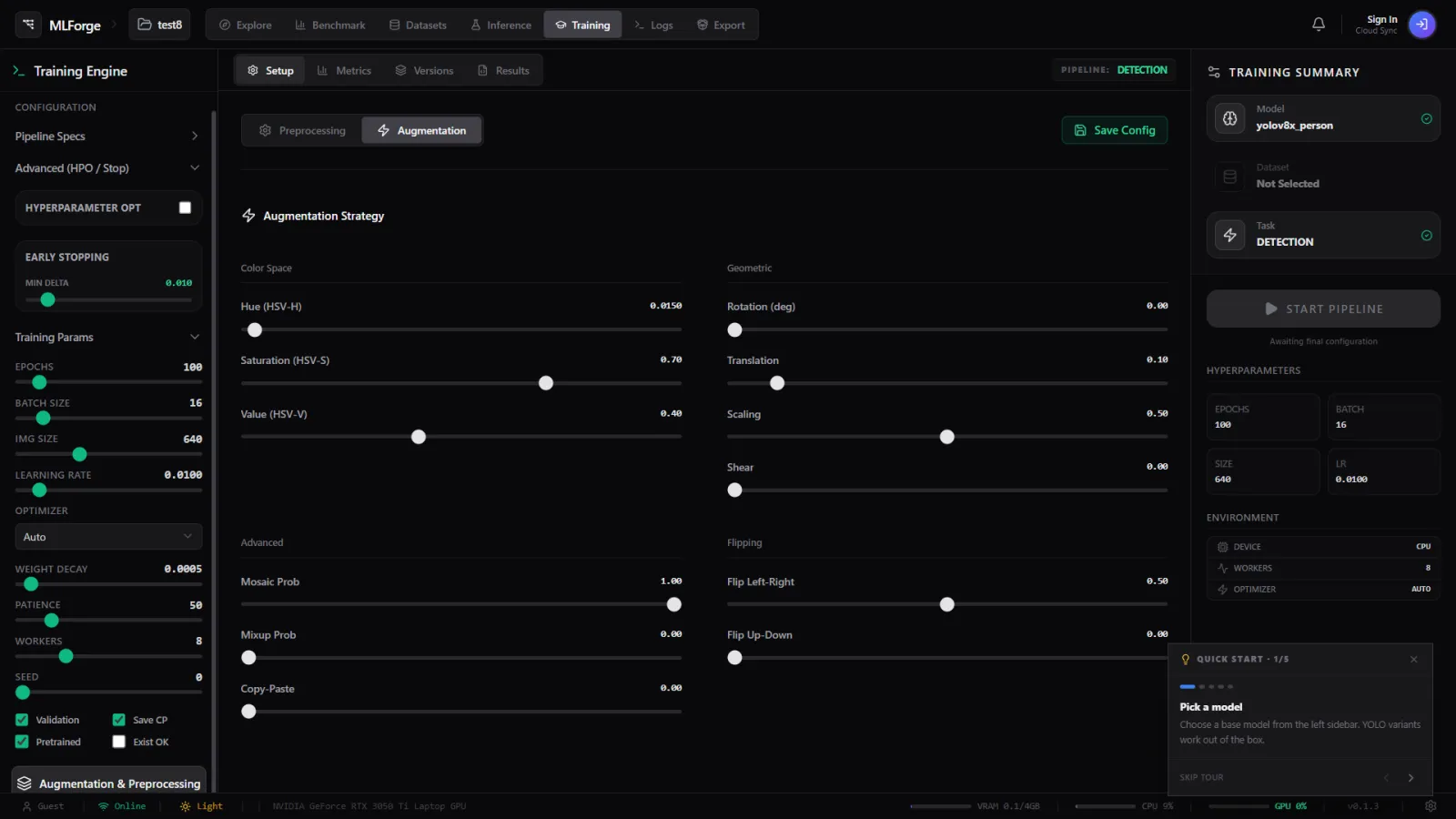Click the Augmentation Strategy lightning icon
The height and width of the screenshot is (819, 1456).
(x=248, y=216)
